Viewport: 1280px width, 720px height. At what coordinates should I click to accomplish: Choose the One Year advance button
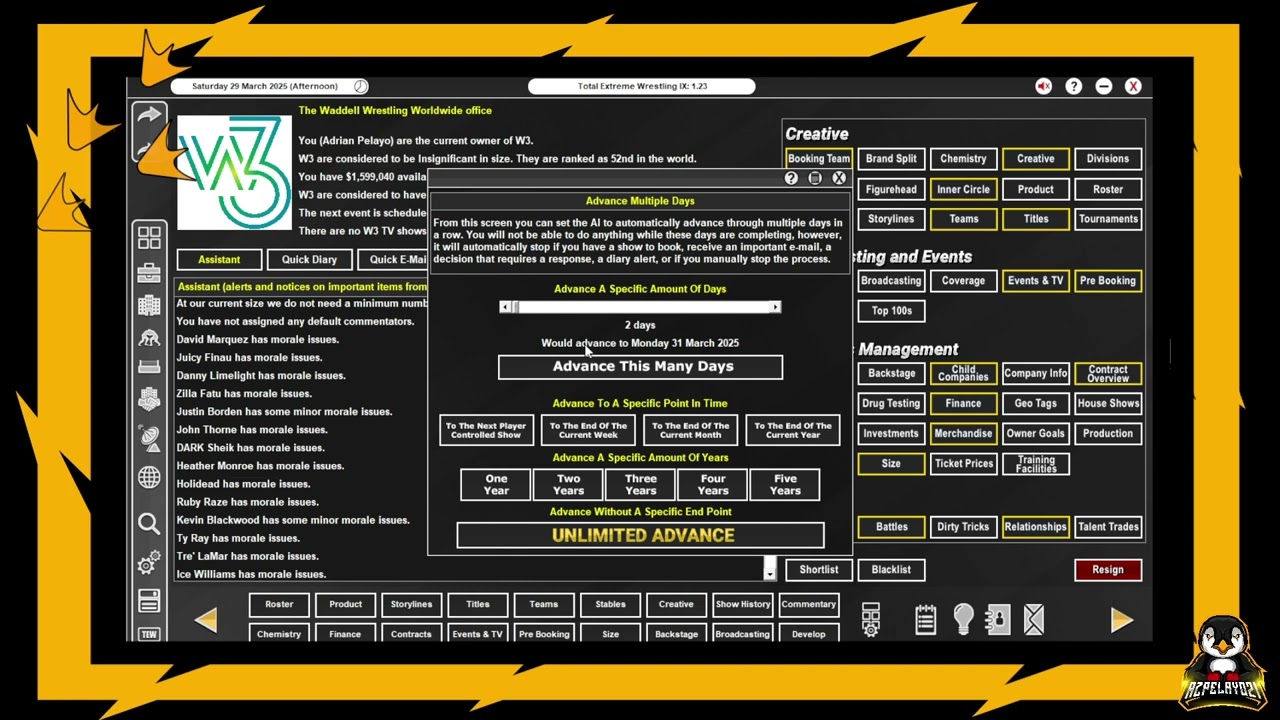click(496, 485)
